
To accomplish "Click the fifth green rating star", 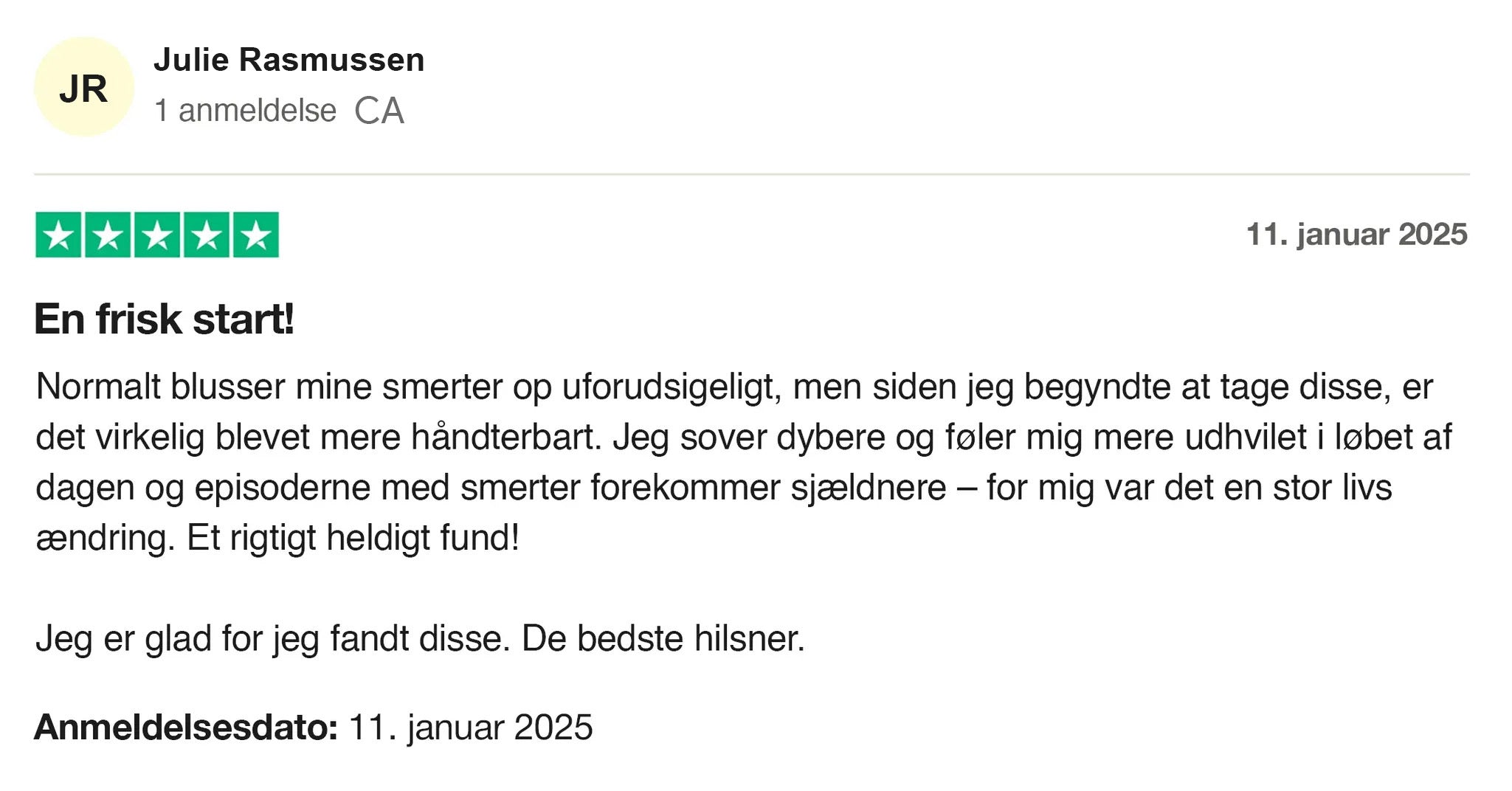I will [256, 235].
